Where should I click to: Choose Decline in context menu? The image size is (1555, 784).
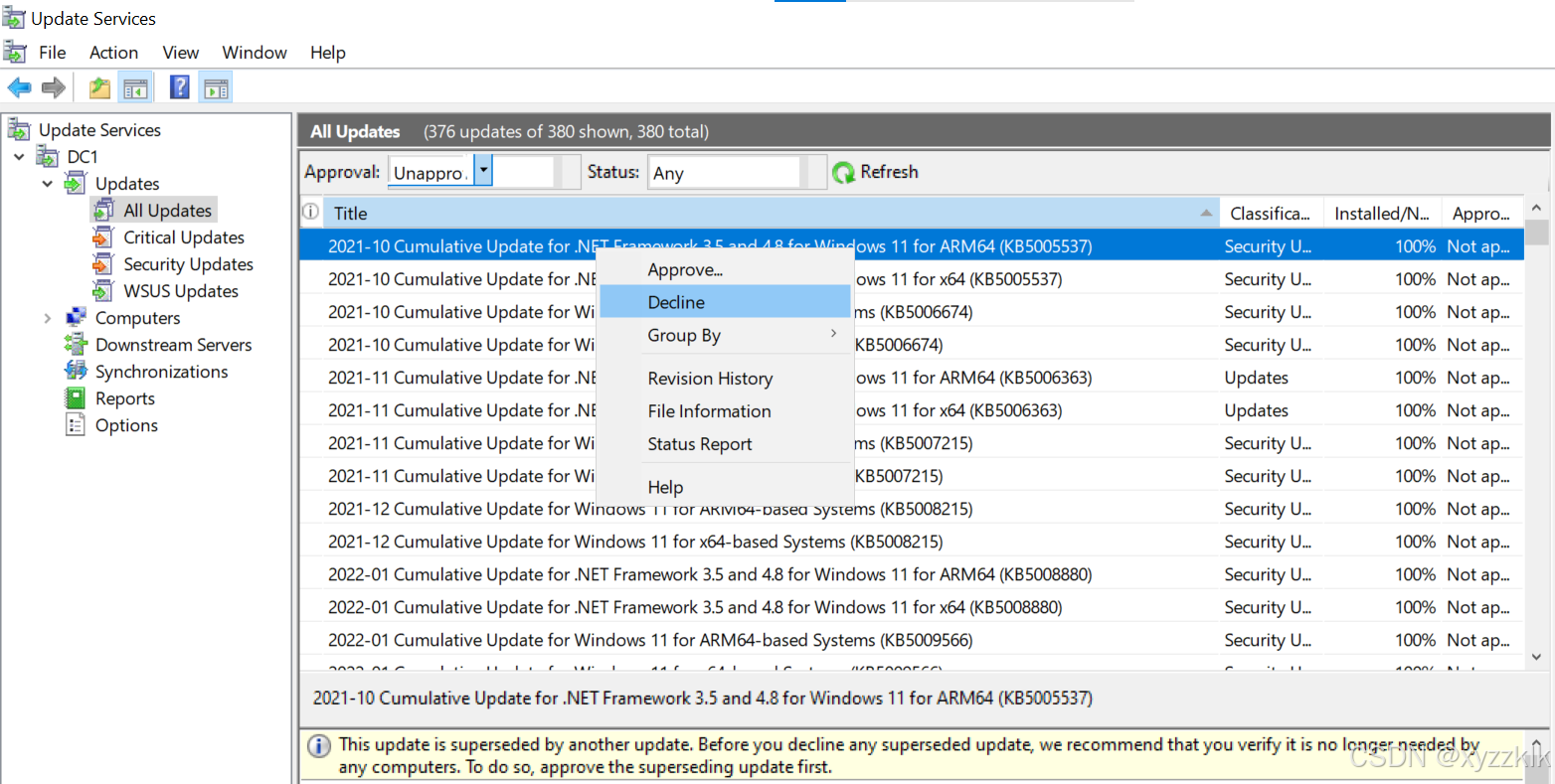tap(725, 302)
